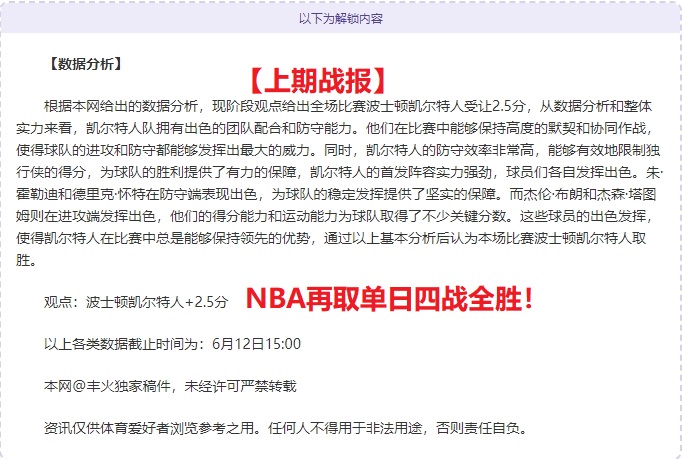682x459 pixels.
Task: Click the paragraph line beginning '使得球队的进攻和防守'
Action: pyautogui.click(x=338, y=150)
